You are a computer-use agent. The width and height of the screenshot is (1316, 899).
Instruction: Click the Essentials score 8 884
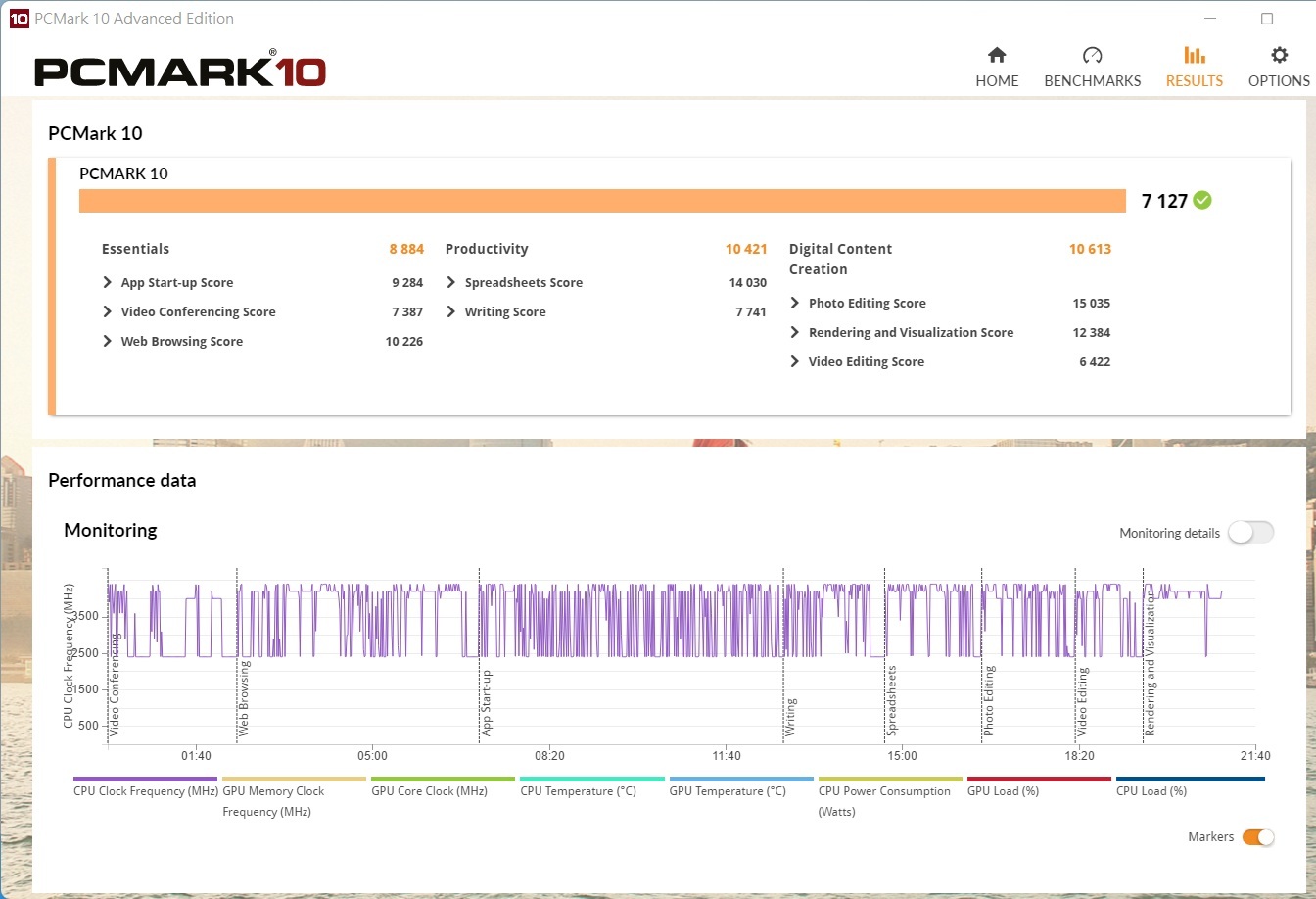coord(406,249)
